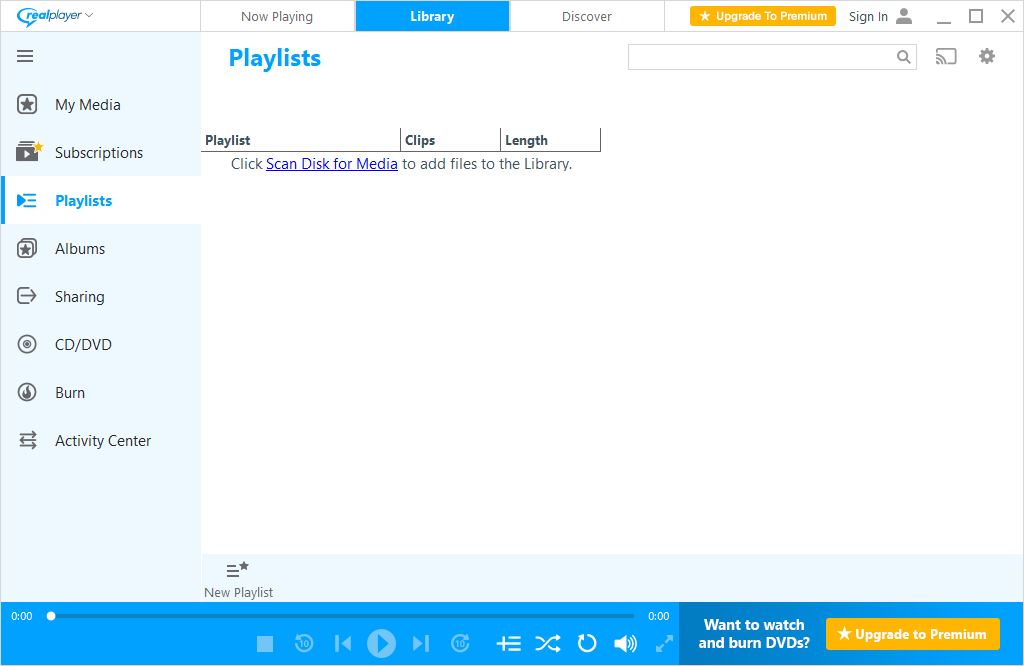Click the Burn flame icon
Image resolution: width=1024 pixels, height=666 pixels.
tap(27, 392)
